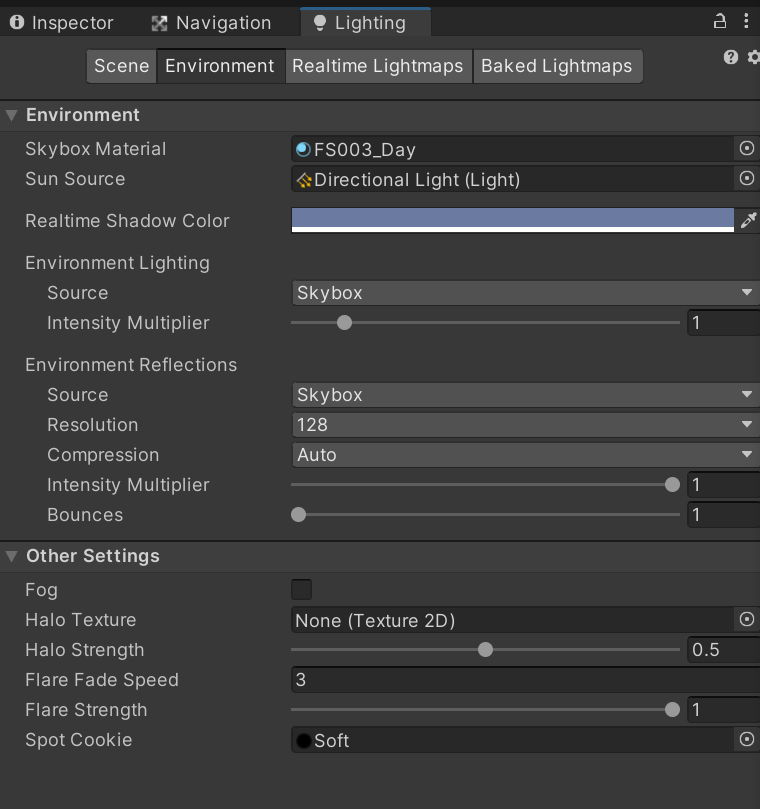Open the Environment Lighting Source dropdown

pyautogui.click(x=525, y=293)
